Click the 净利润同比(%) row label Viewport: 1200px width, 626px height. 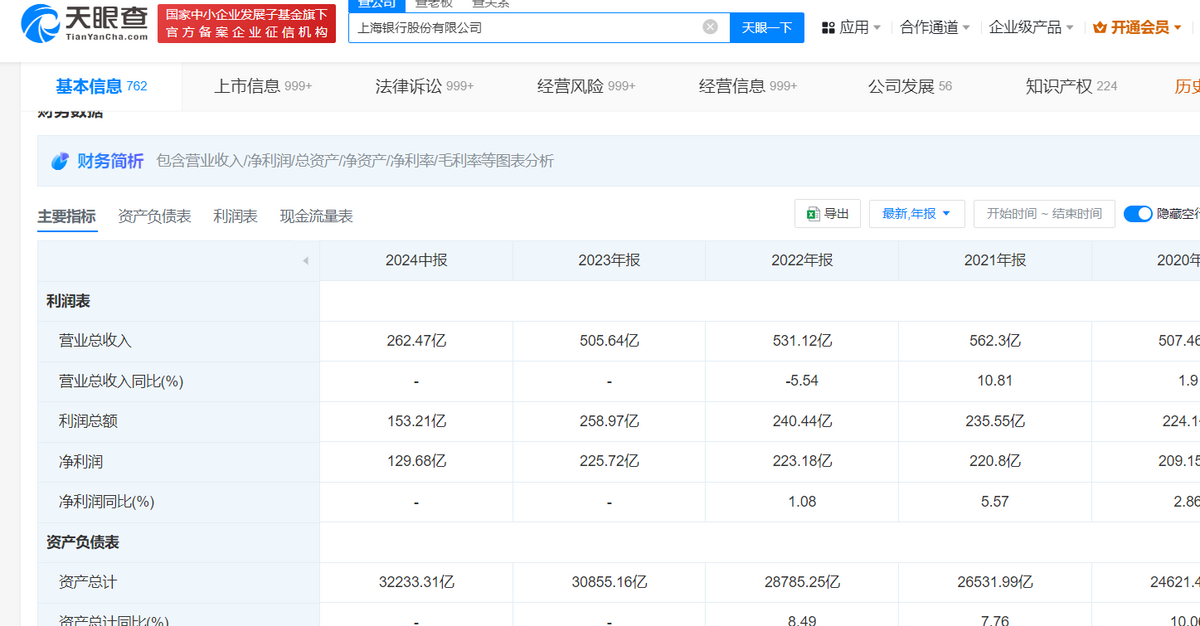107,501
